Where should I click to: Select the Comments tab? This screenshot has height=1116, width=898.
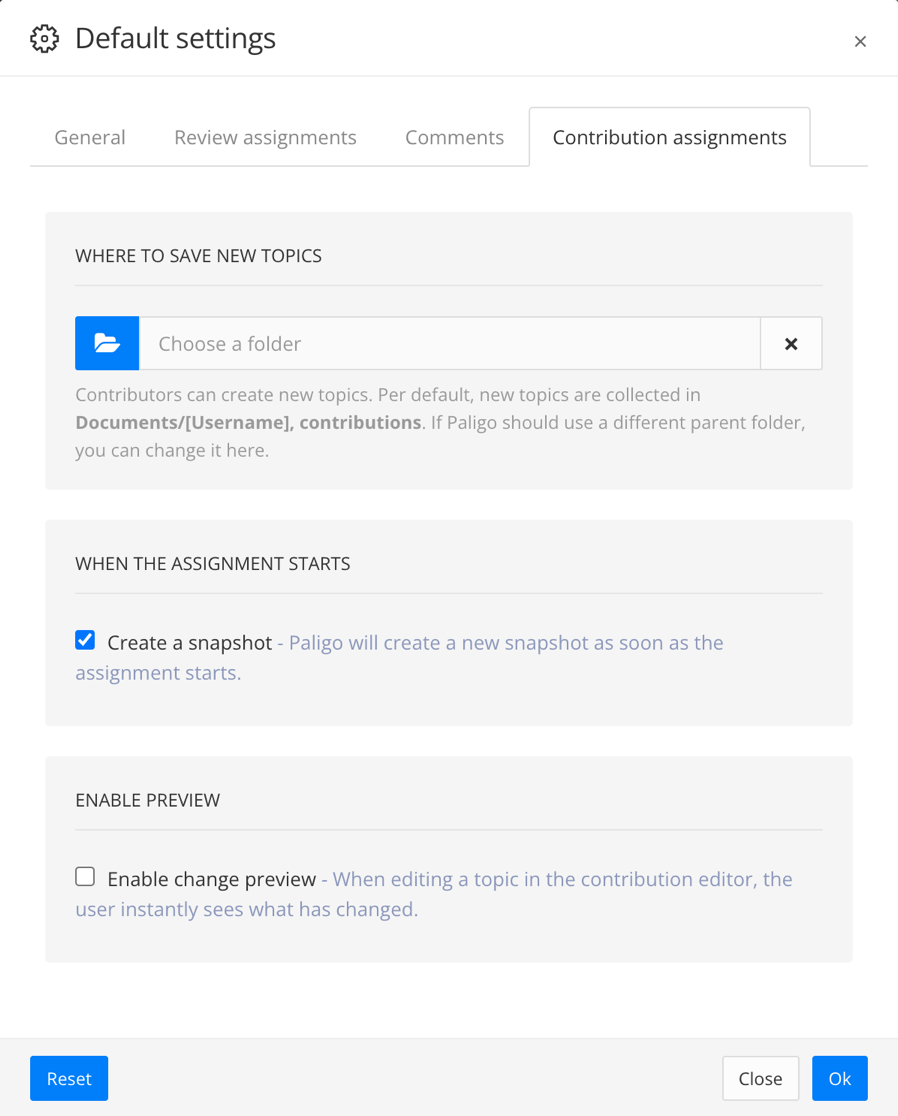[x=455, y=137]
